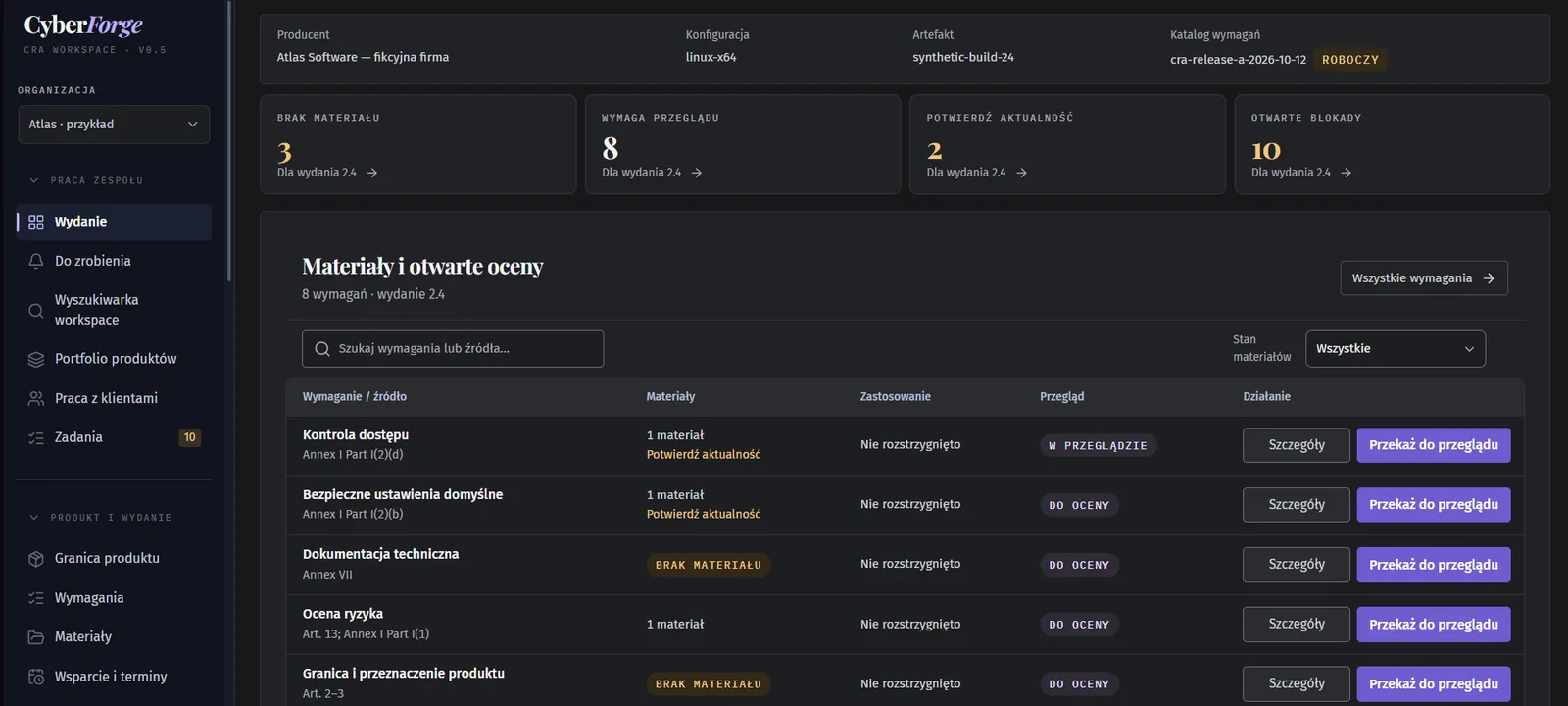The height and width of the screenshot is (706, 1568).
Task: Click the arrow on Otwarte blokady card
Action: [x=1347, y=173]
